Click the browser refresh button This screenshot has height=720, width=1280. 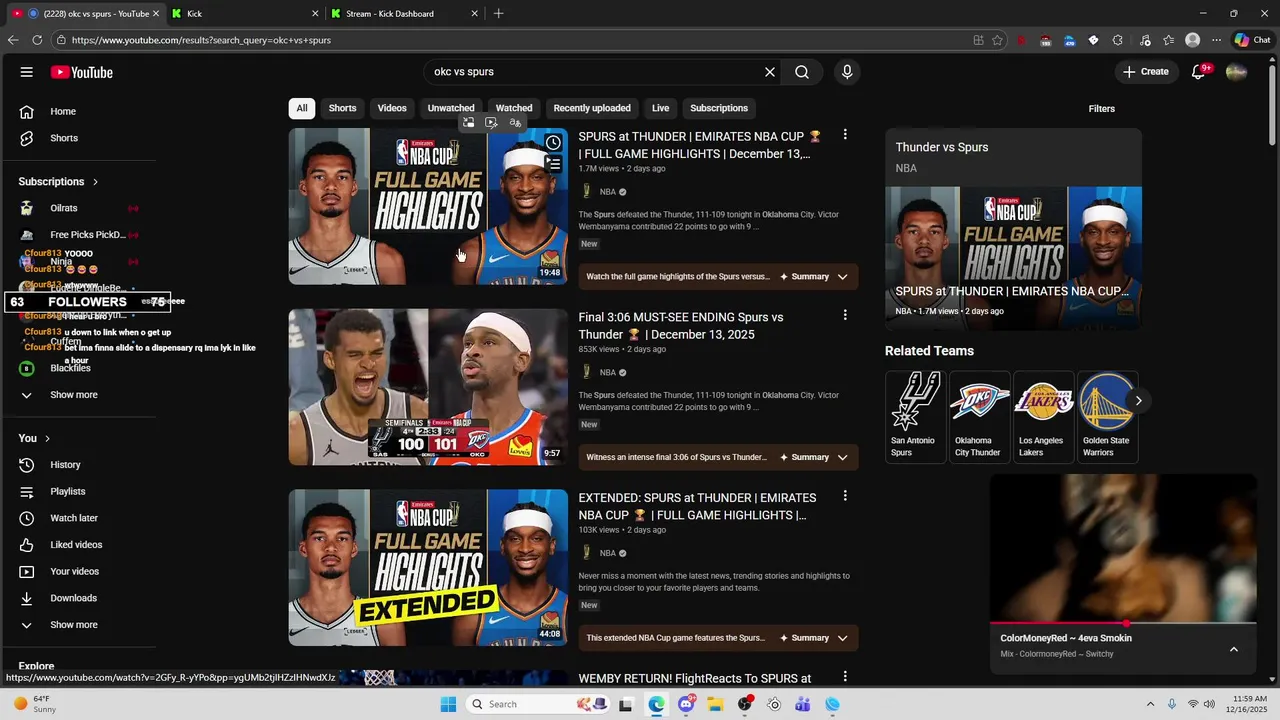pos(37,40)
